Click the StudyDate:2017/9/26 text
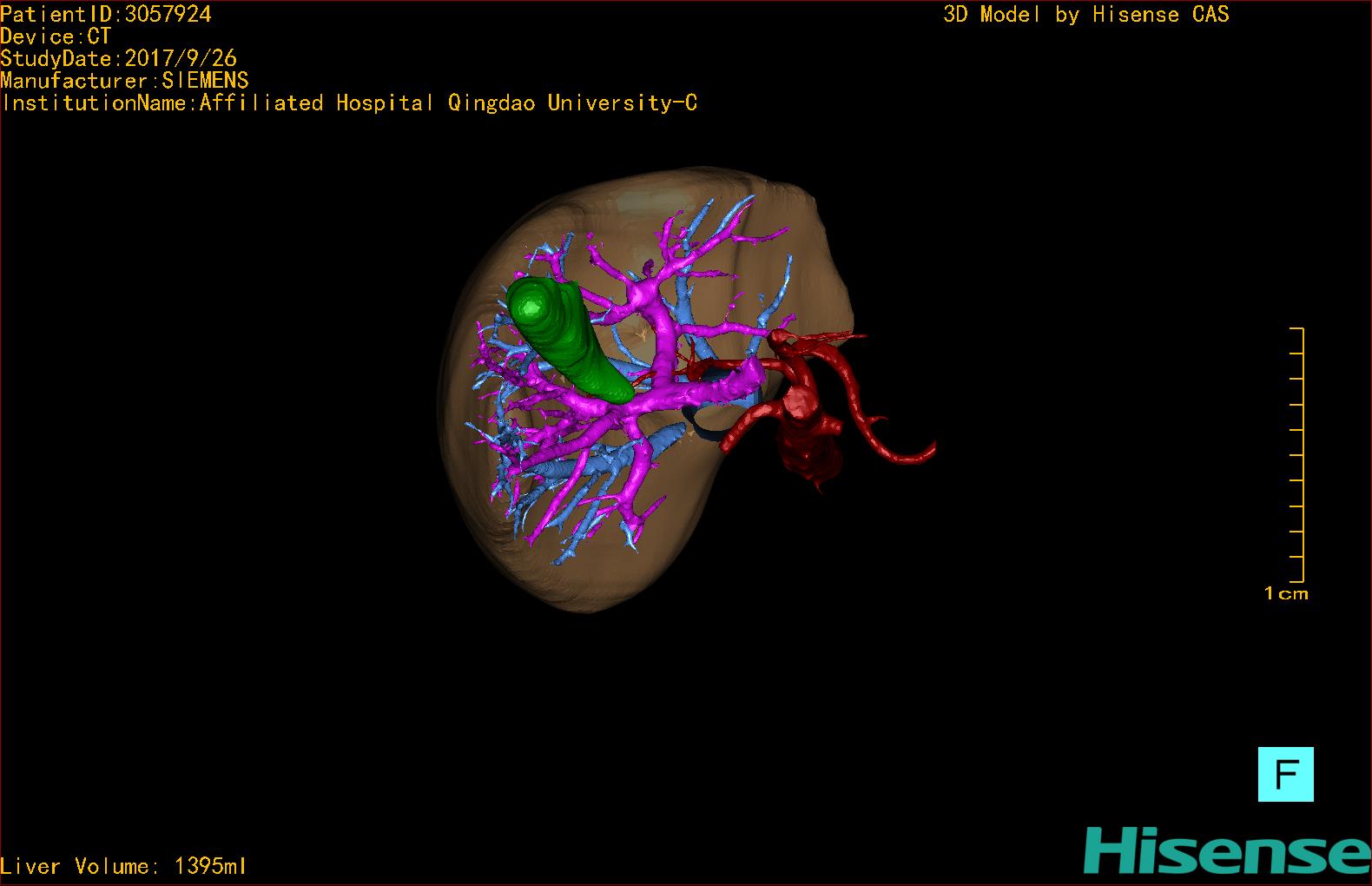The width and height of the screenshot is (1372, 886). click(119, 58)
